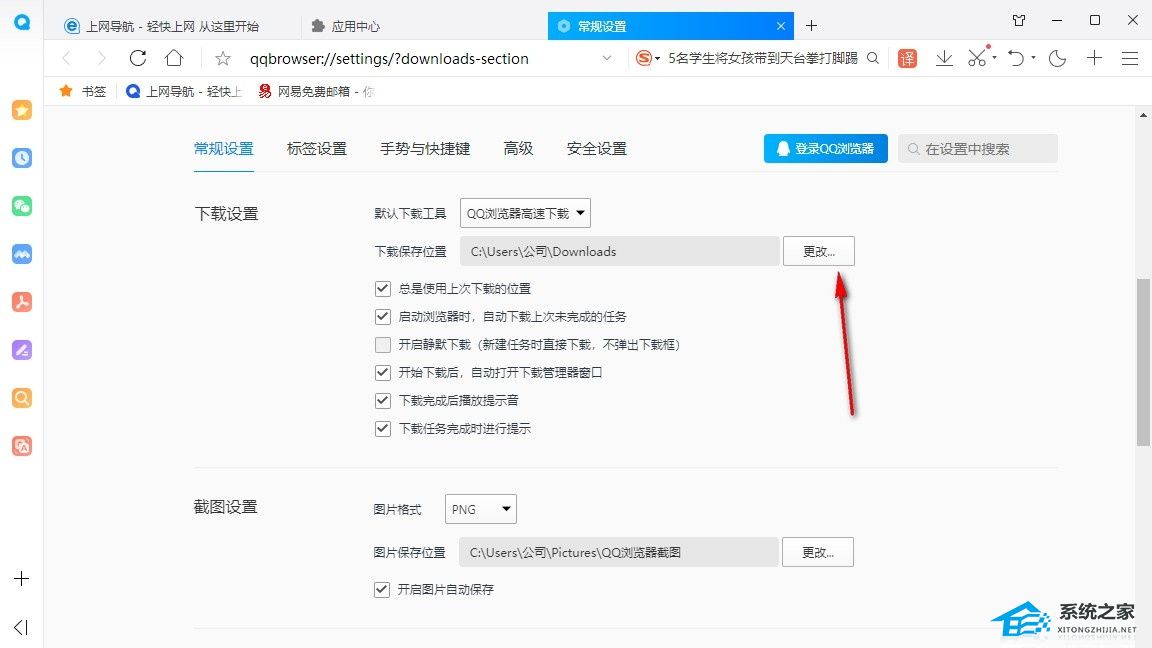Screen dimensions: 1152x648
Task: Go back to previous page
Action: pyautogui.click(x=67, y=58)
